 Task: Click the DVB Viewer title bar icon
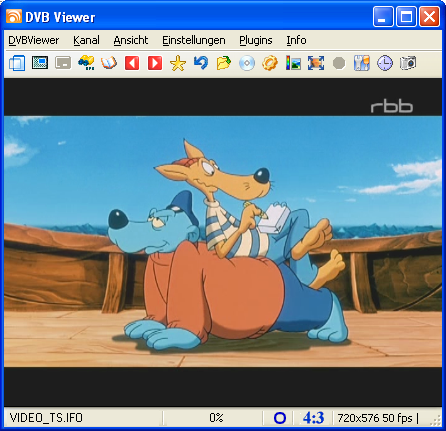14,16
